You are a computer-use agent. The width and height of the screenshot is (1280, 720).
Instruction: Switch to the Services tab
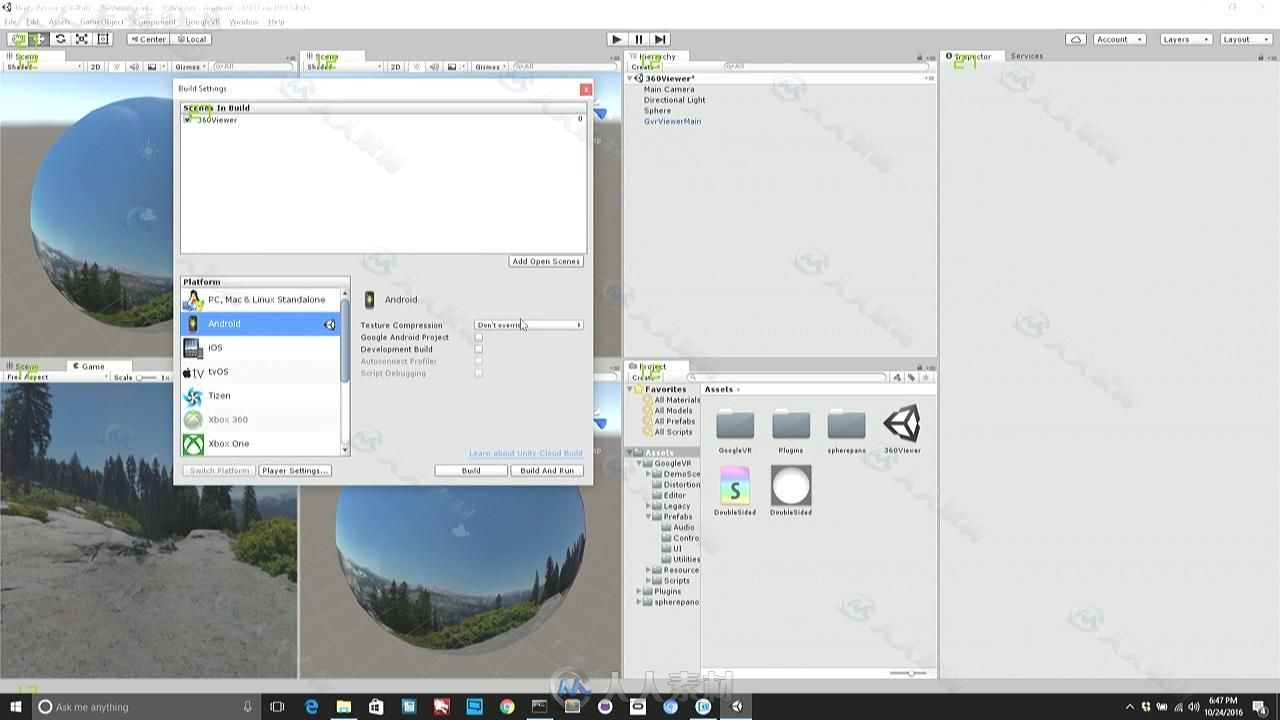[1026, 56]
